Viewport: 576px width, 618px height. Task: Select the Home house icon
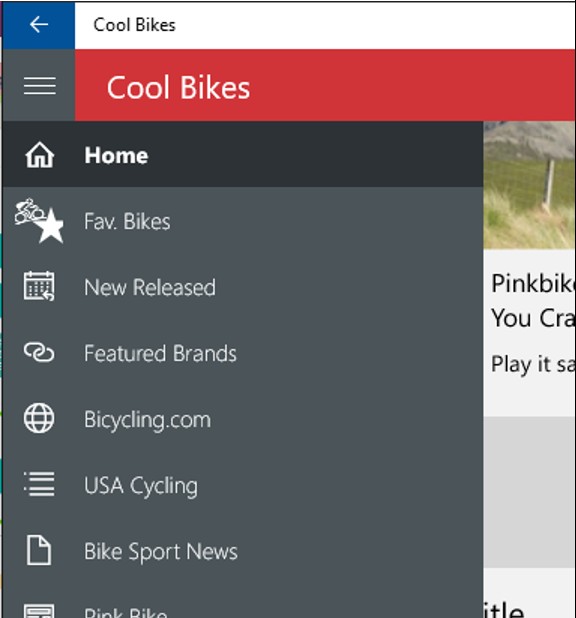[x=39, y=155]
